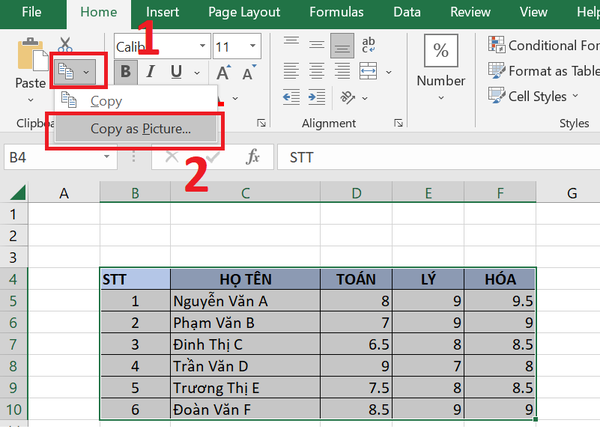This screenshot has height=429, width=600.
Task: Expand Orientation options arrow
Action: pyautogui.click(x=365, y=98)
